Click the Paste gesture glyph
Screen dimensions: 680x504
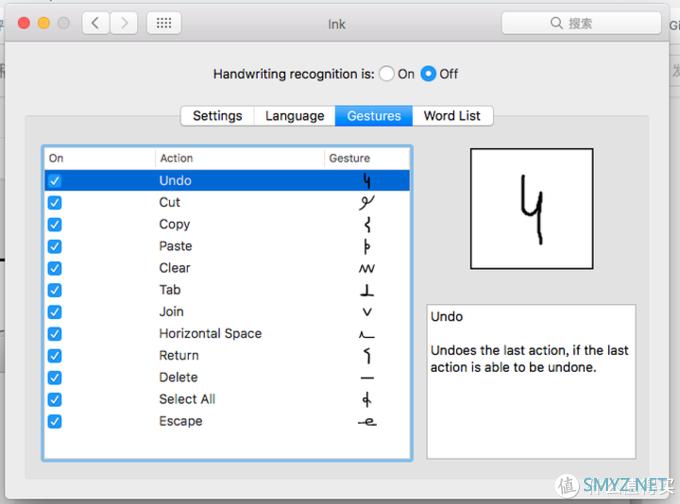(366, 246)
